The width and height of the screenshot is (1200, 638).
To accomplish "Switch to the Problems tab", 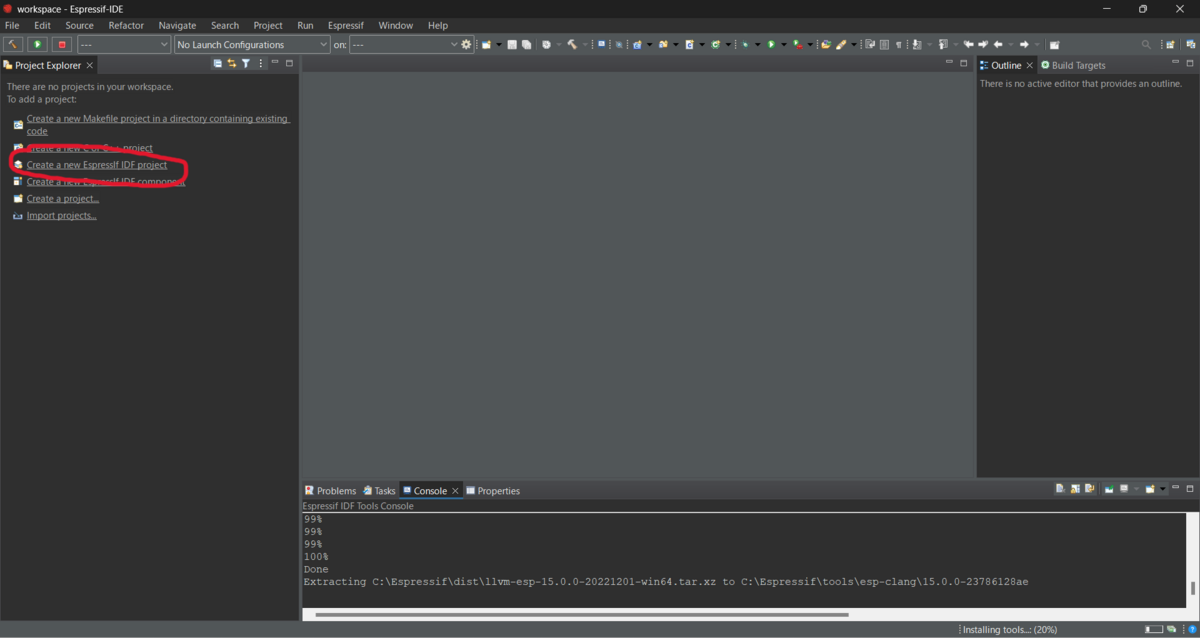I will (331, 490).
